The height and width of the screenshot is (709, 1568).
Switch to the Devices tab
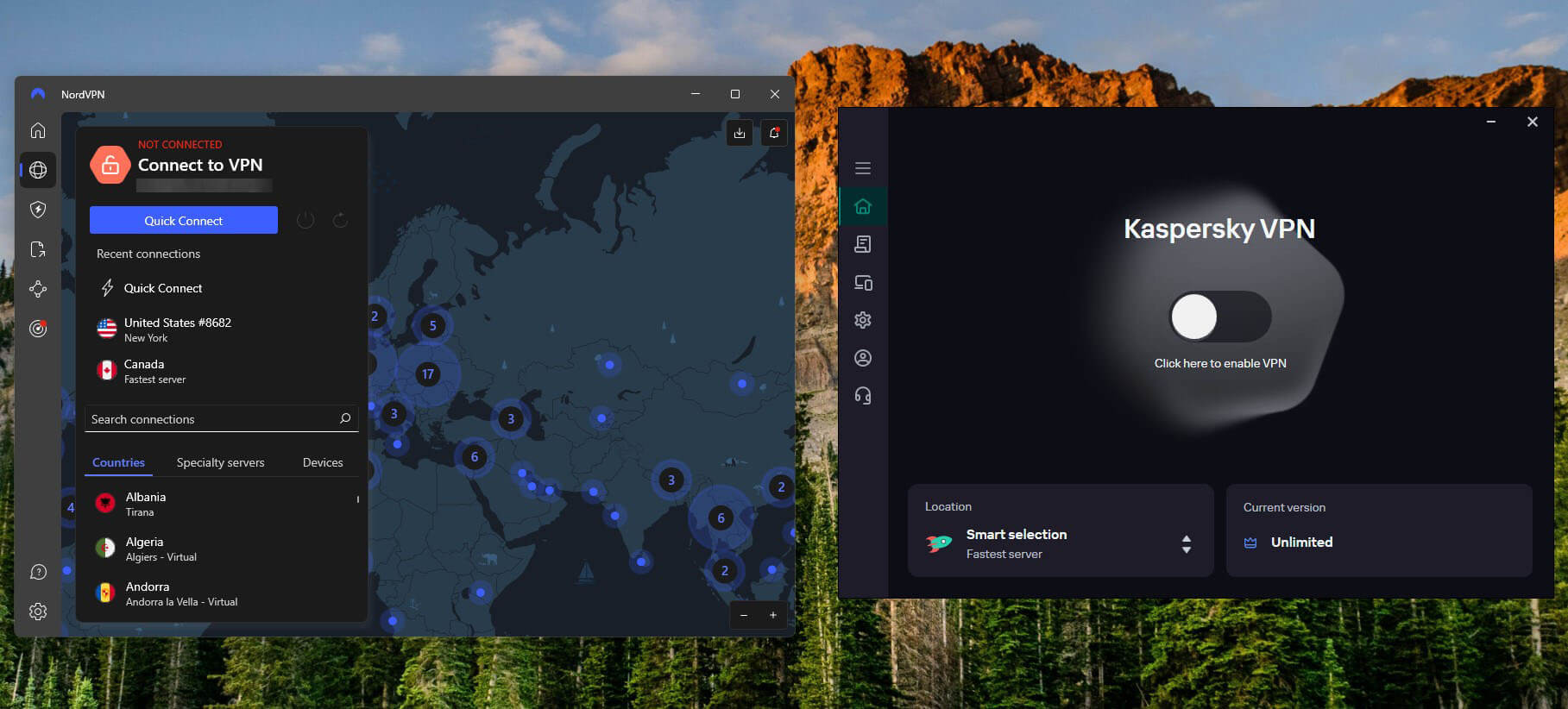click(323, 462)
